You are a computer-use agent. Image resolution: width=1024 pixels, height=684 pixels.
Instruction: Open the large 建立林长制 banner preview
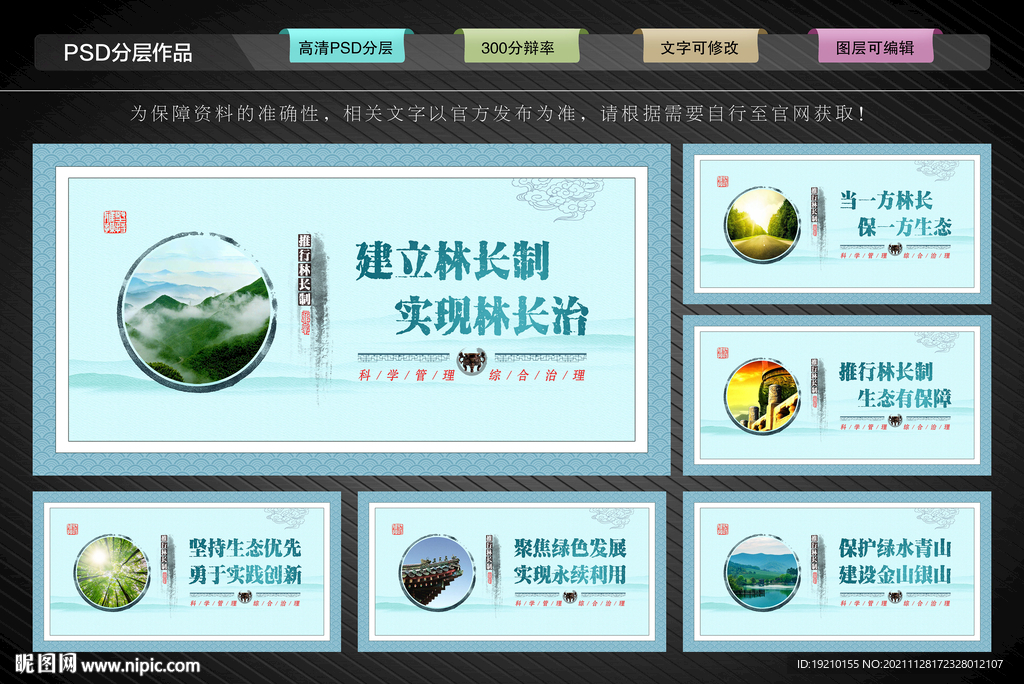coord(351,309)
